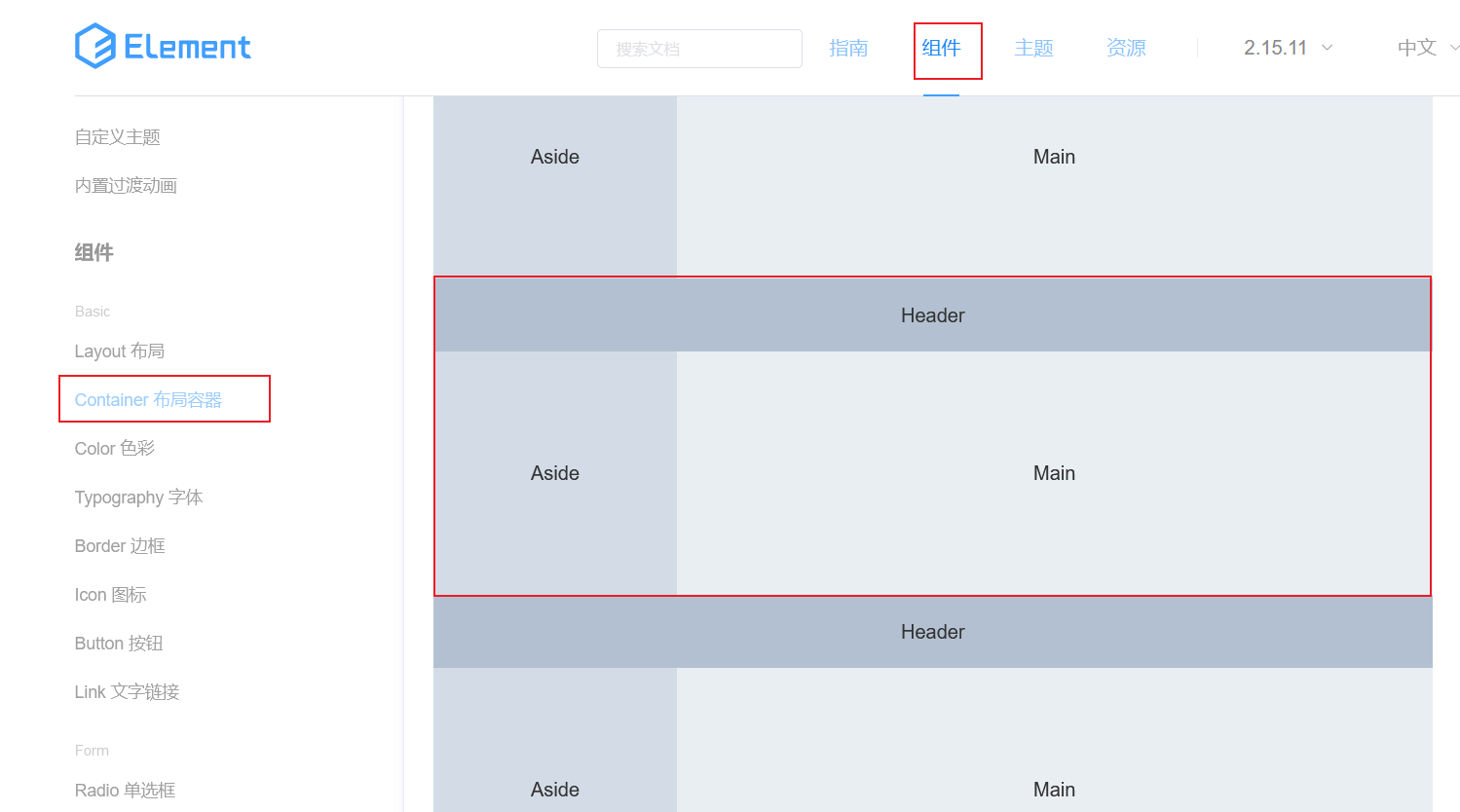Select Radio 单选框 in sidebar

(x=126, y=791)
